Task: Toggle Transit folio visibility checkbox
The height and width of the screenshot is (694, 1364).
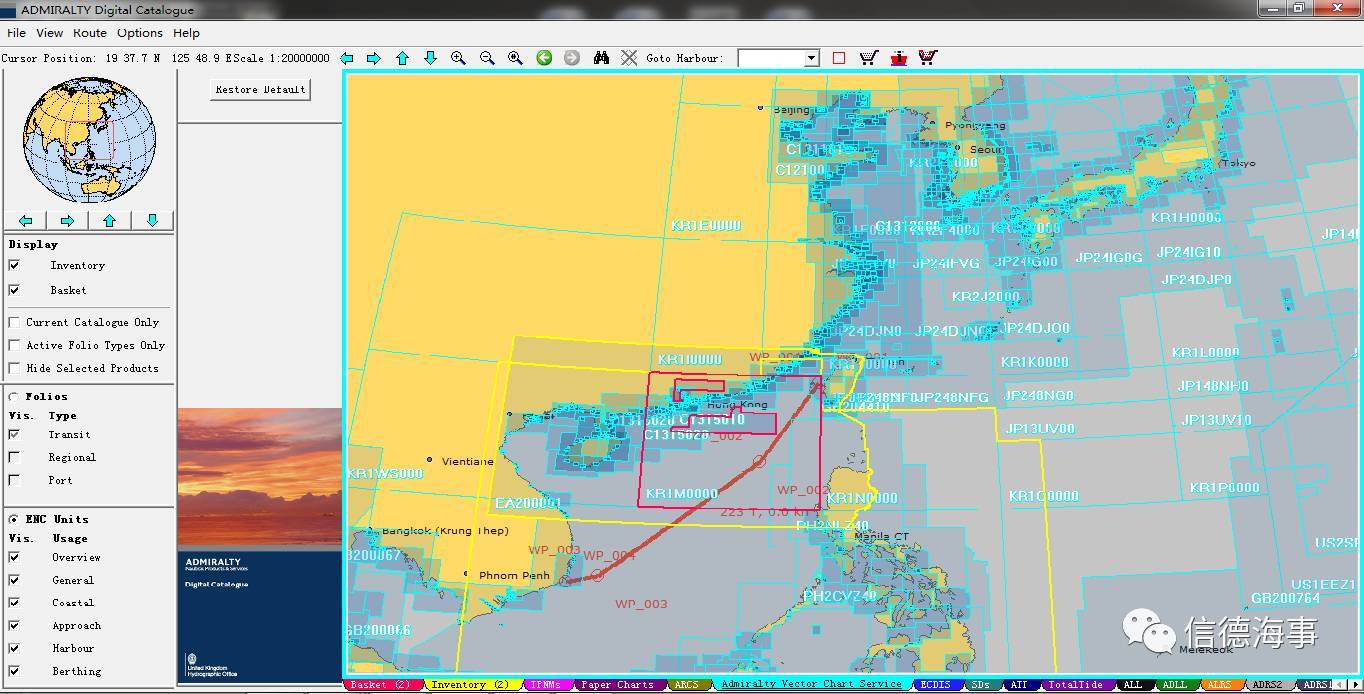Action: 14,434
